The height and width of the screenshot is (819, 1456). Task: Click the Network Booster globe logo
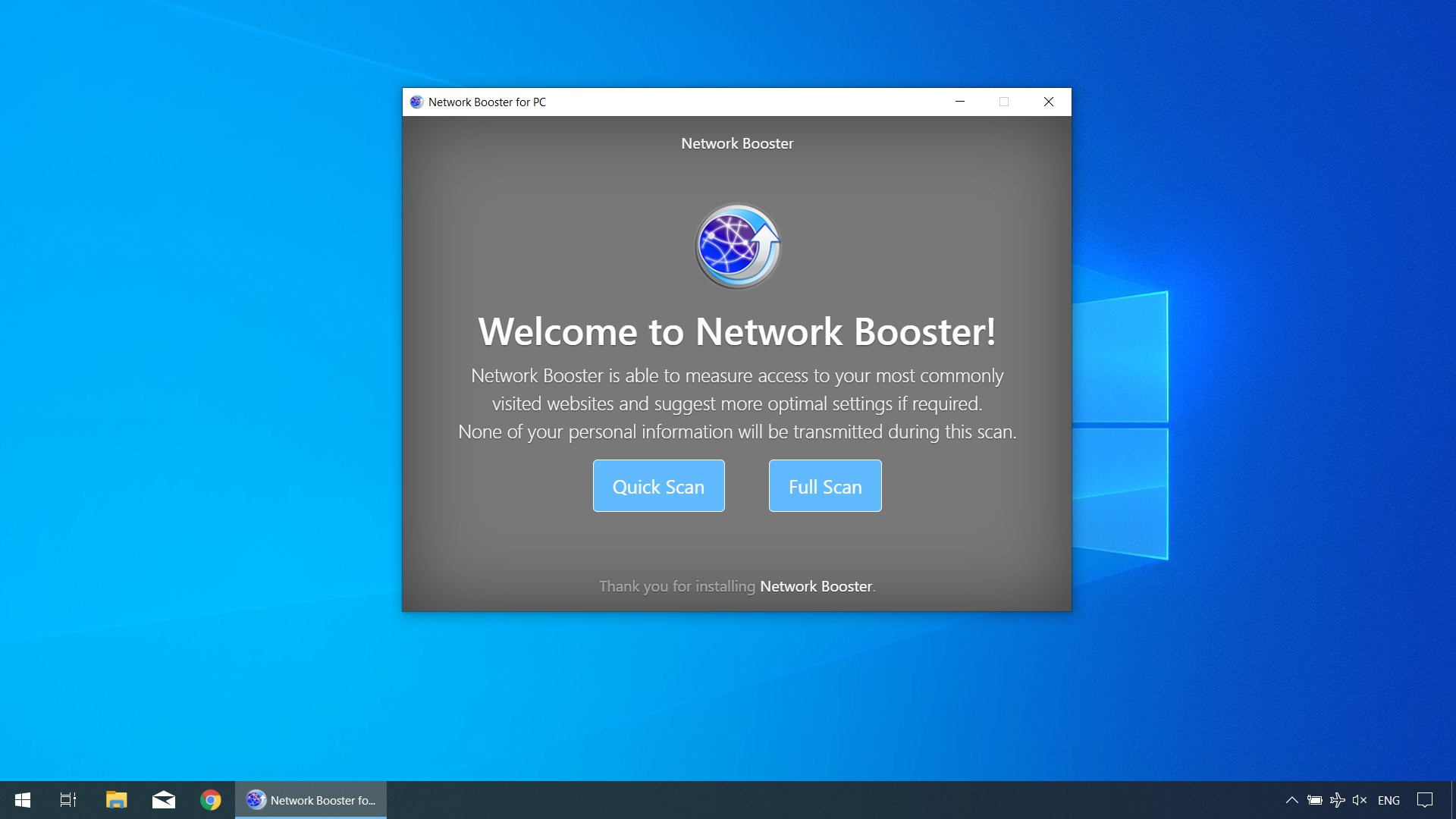(736, 246)
